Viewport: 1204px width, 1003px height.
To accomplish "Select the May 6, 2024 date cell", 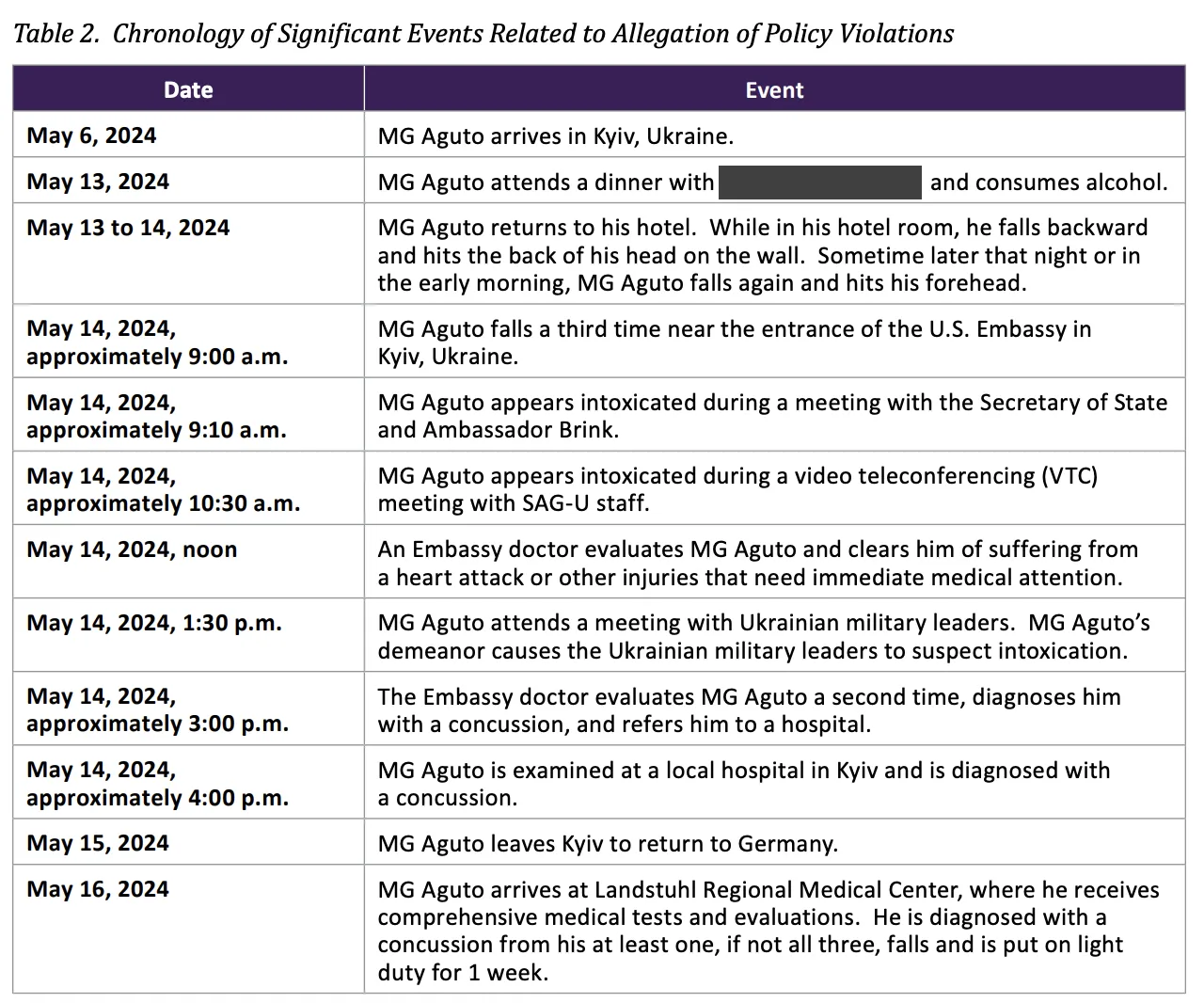I will [92, 135].
